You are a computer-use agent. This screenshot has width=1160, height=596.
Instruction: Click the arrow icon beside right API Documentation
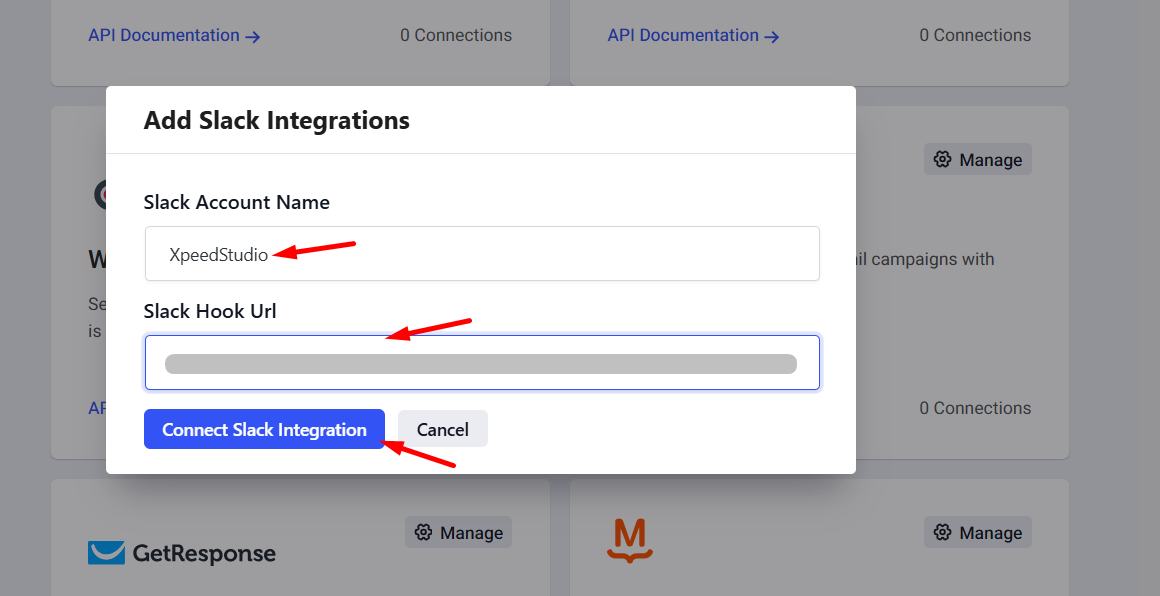pyautogui.click(x=771, y=36)
